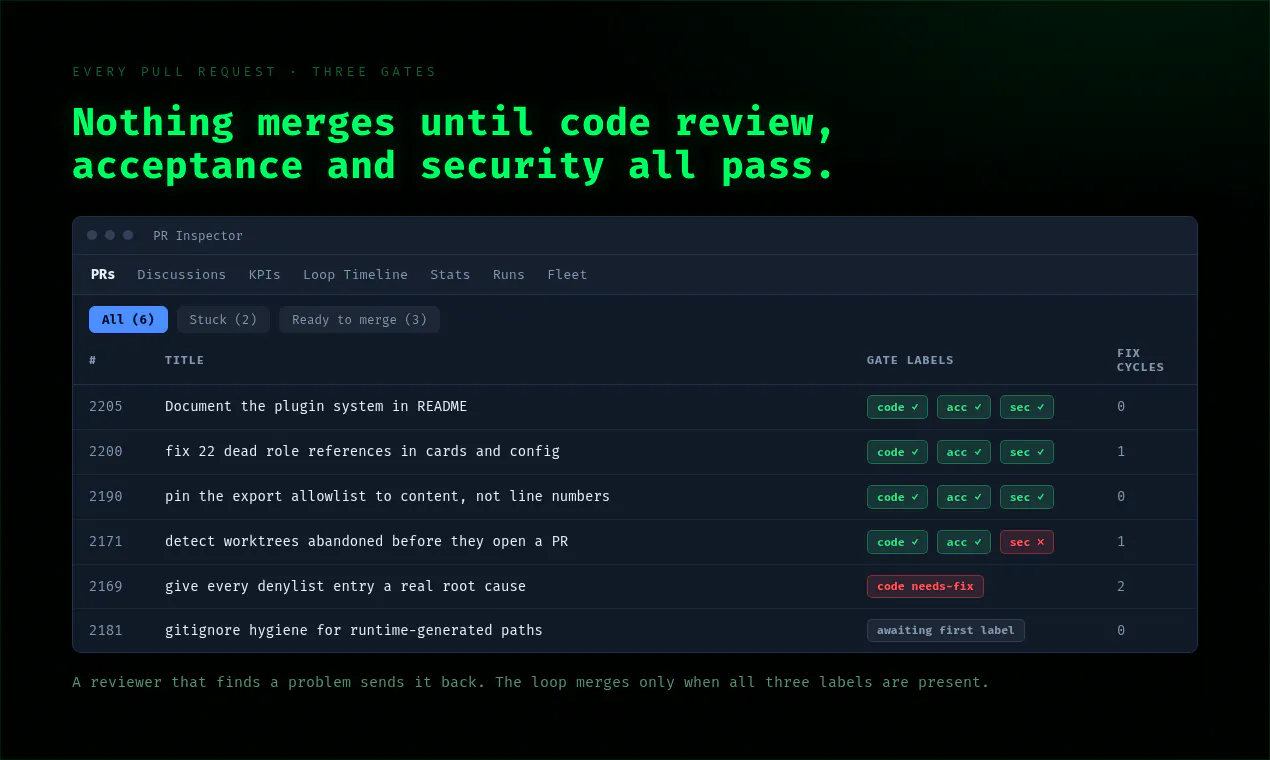
Task: Click the acc ✓ label on PR 2205
Action: coord(963,407)
